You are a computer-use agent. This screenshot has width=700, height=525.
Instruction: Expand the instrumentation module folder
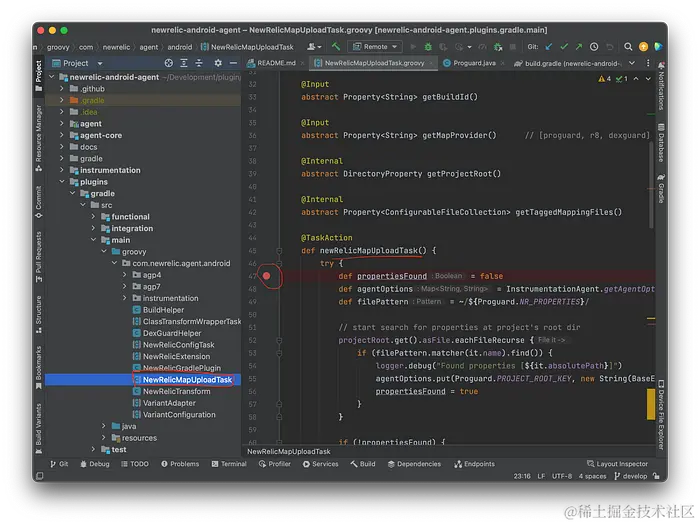click(62, 170)
